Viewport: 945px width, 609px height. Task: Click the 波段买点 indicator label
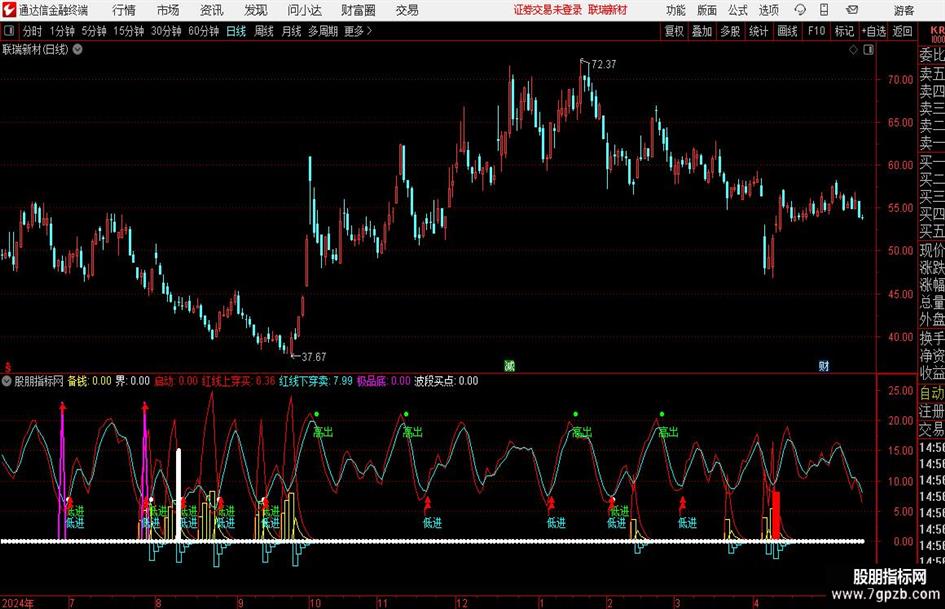446,381
